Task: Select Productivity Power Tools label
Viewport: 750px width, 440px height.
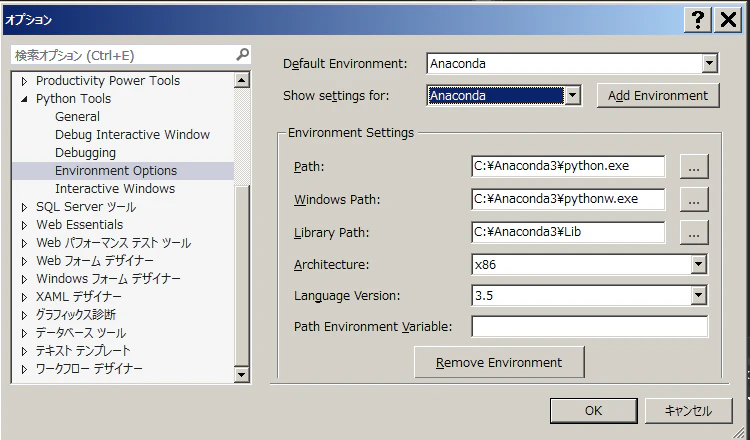Action: click(x=108, y=81)
